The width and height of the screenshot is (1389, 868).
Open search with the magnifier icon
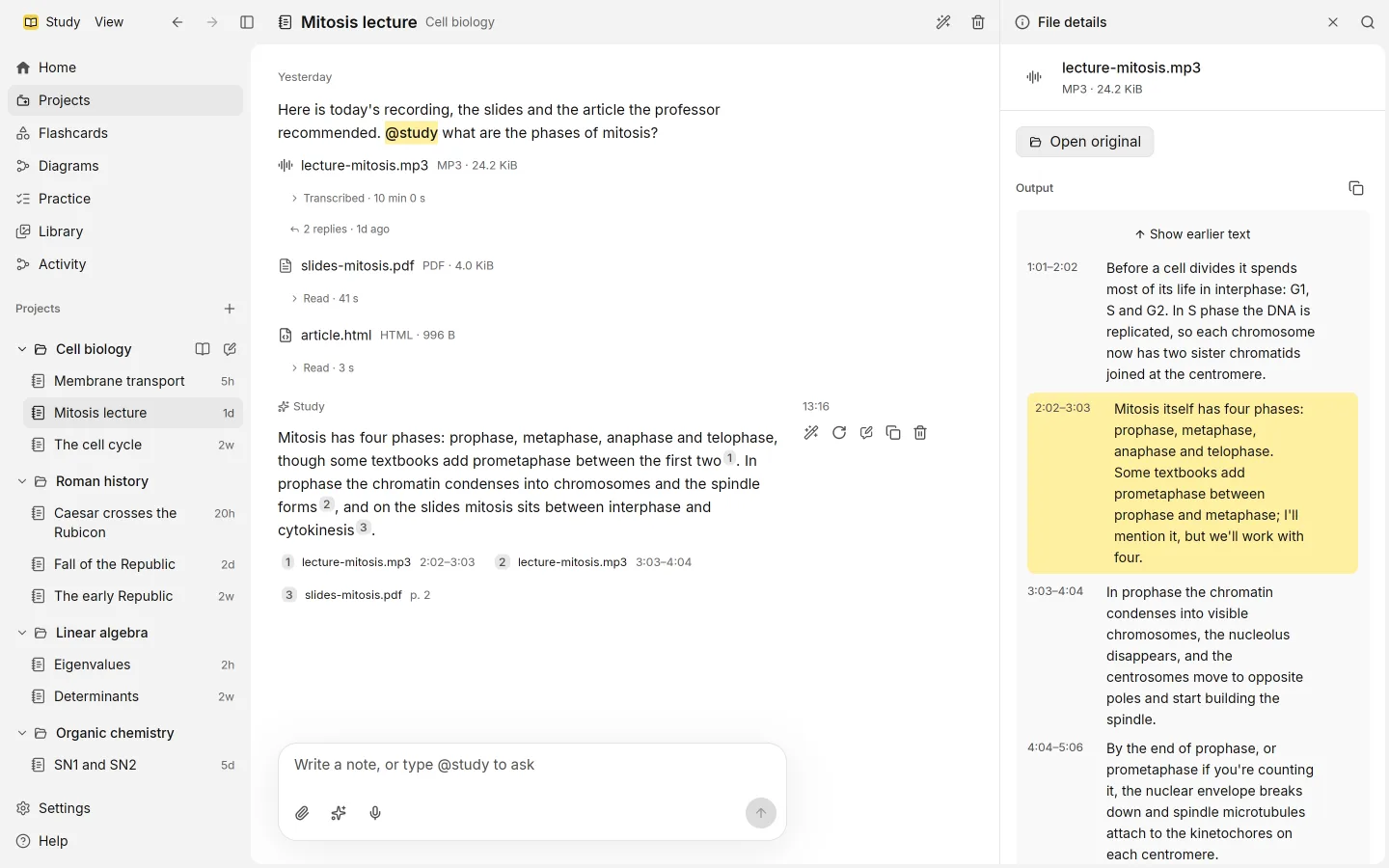pyautogui.click(x=1368, y=22)
